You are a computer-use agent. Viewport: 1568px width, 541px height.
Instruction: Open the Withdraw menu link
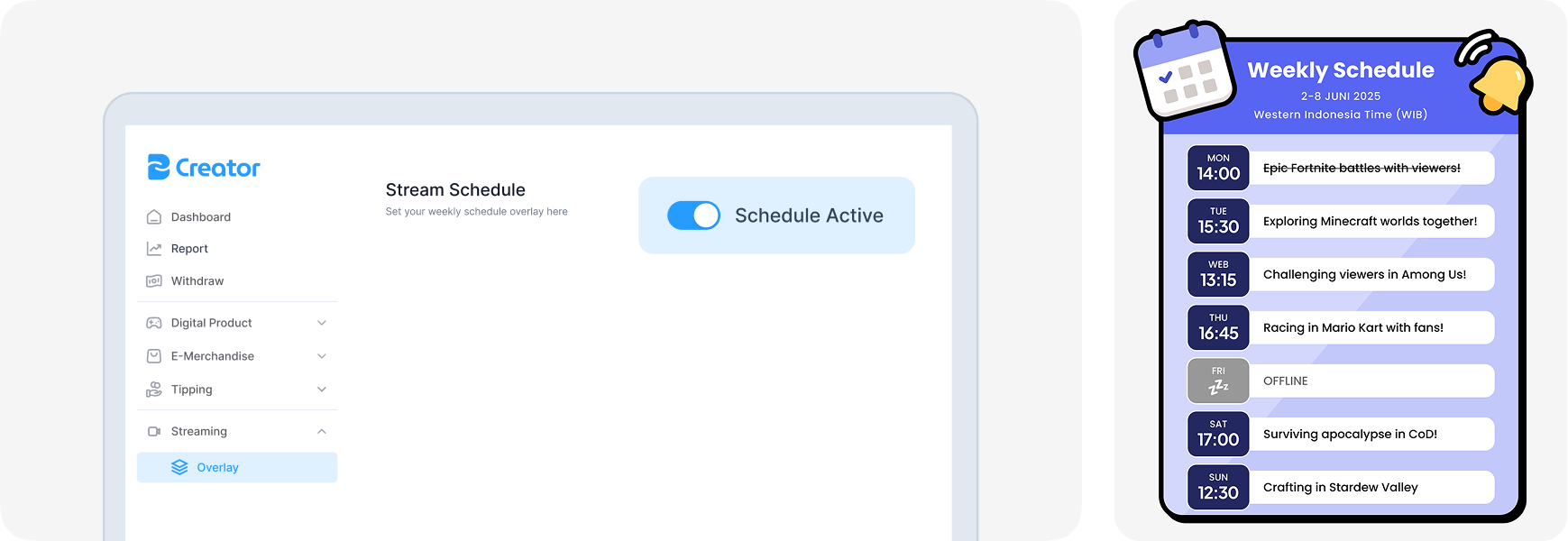[x=197, y=281]
